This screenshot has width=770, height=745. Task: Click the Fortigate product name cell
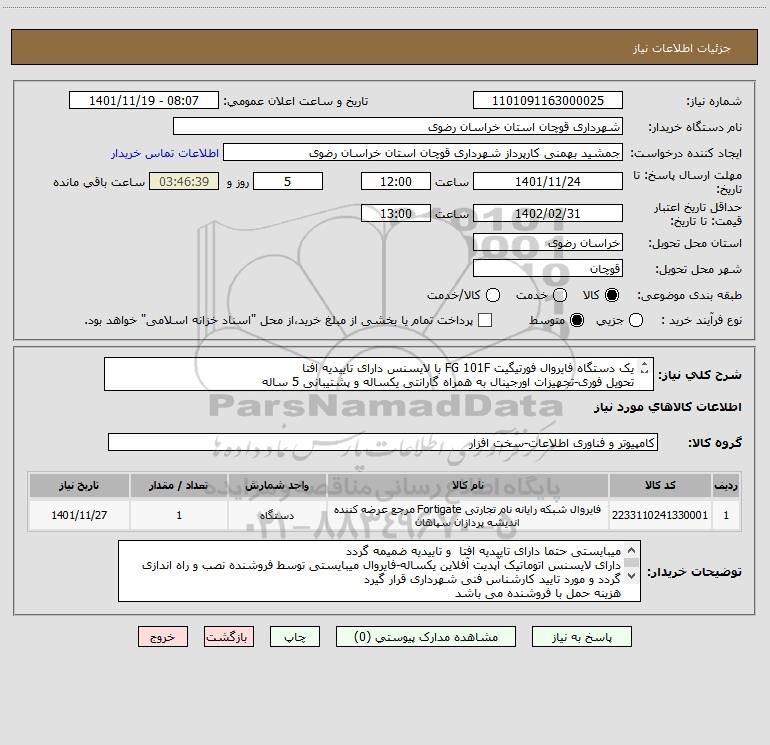tap(468, 515)
